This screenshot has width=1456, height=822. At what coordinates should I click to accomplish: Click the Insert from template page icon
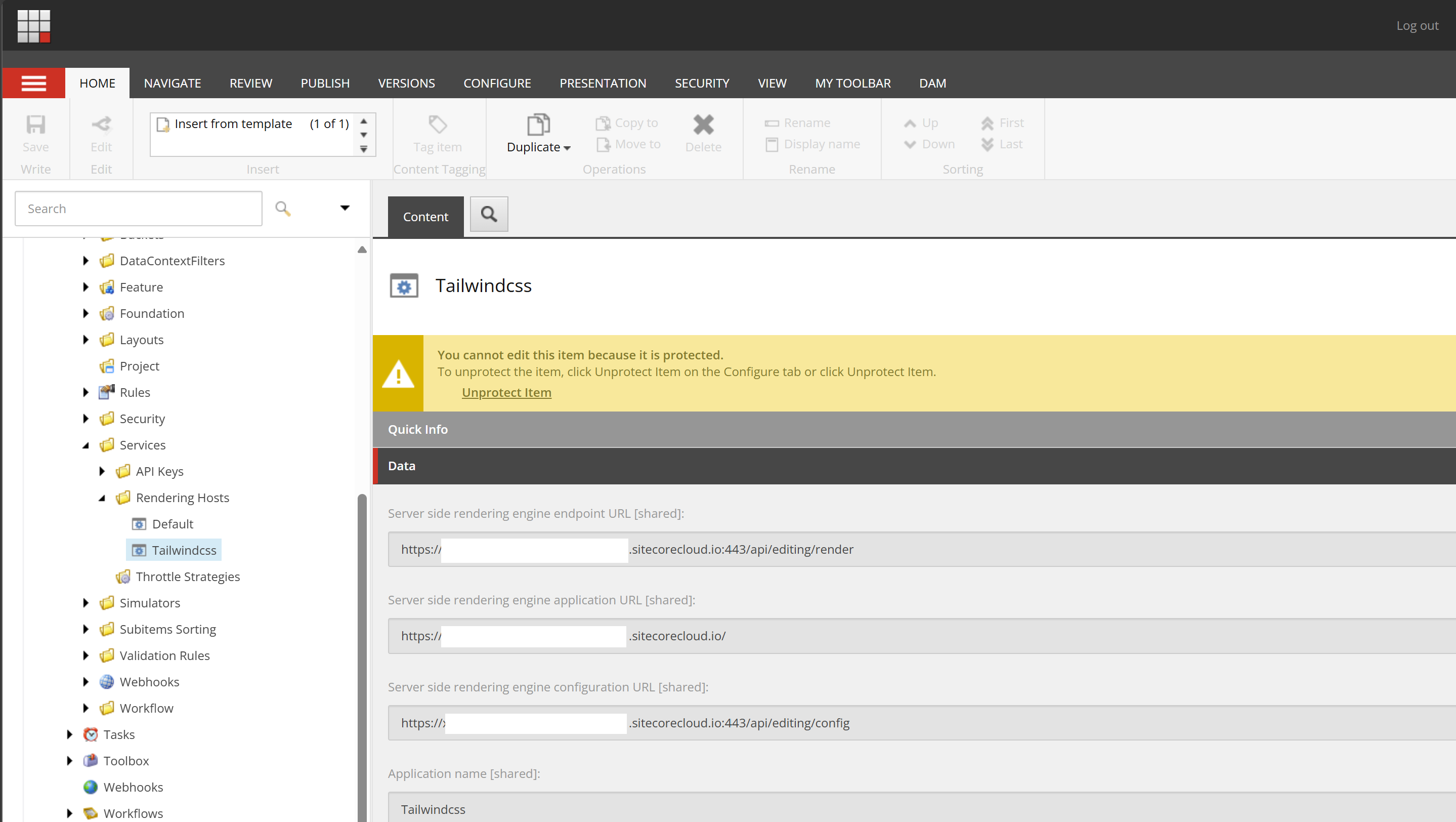point(163,124)
